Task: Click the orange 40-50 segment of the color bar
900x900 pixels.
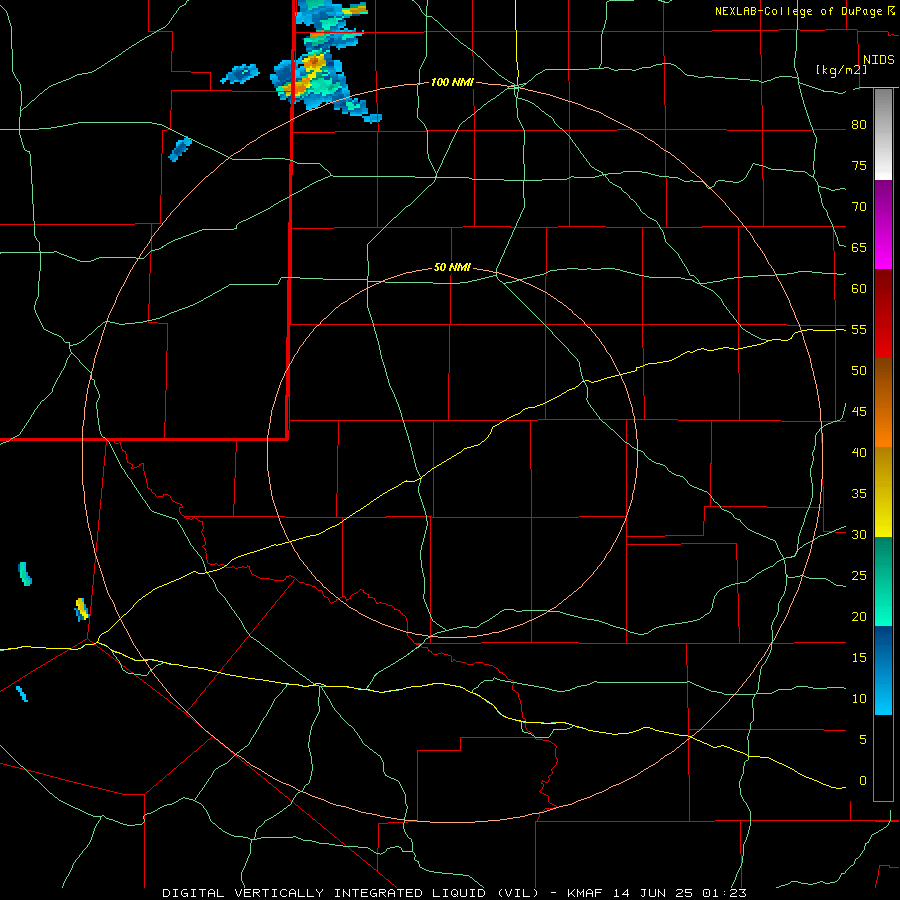Action: [883, 403]
